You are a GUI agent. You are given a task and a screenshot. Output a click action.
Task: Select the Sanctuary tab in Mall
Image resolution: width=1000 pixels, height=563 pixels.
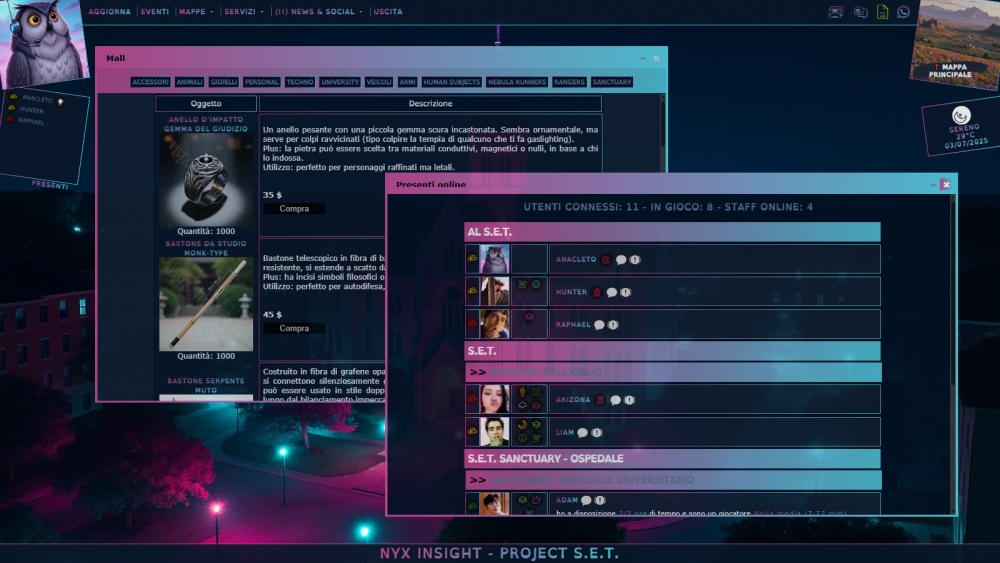click(612, 82)
